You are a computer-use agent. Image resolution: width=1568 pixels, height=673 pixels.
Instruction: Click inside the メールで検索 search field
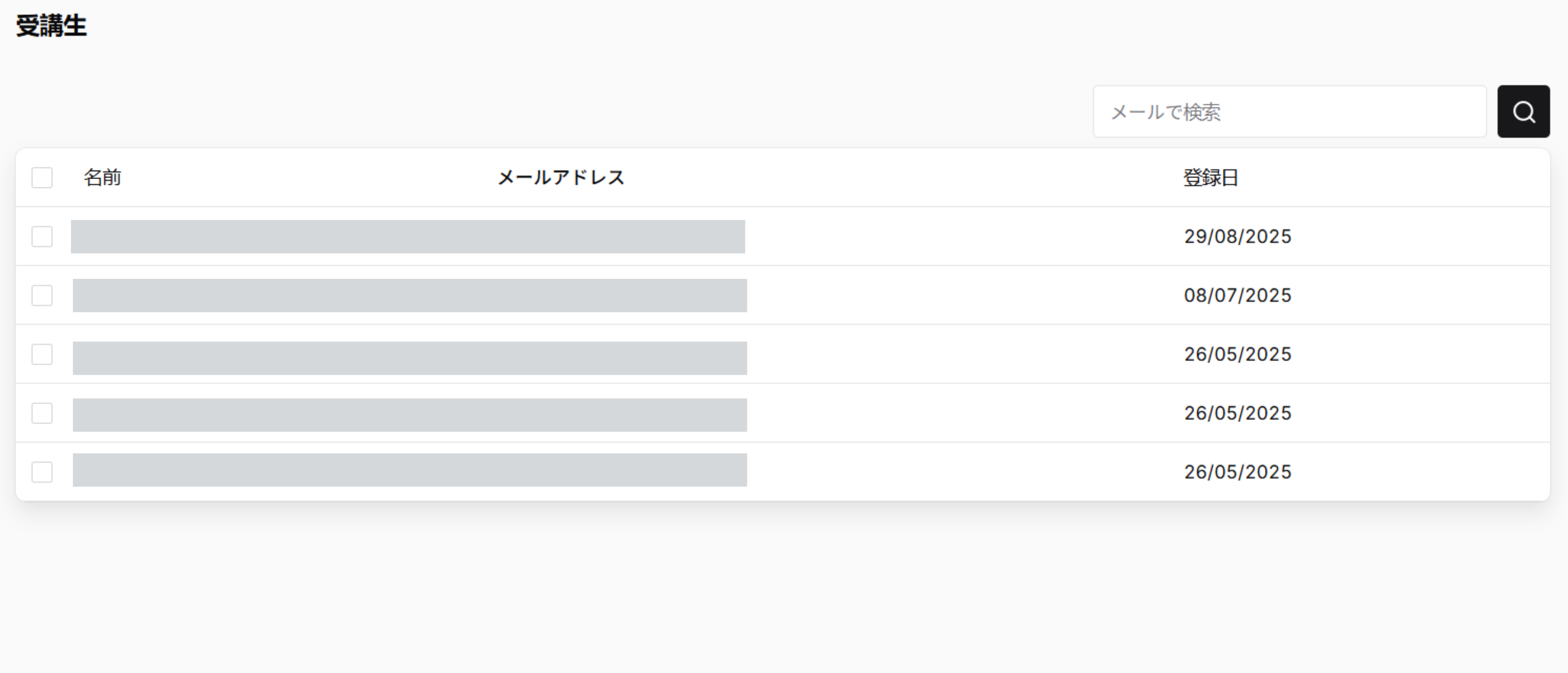1278,111
